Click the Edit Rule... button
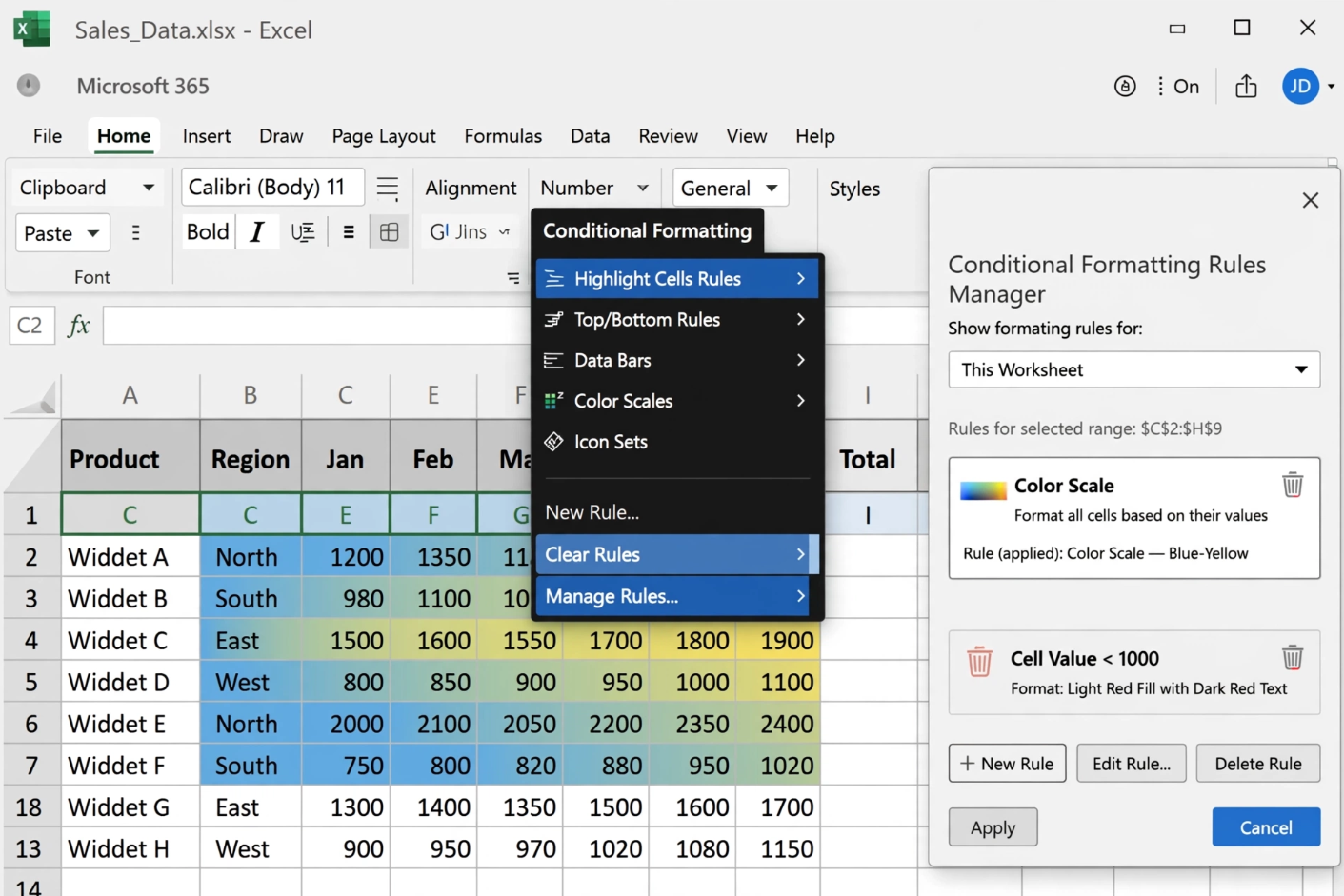 pyautogui.click(x=1132, y=764)
